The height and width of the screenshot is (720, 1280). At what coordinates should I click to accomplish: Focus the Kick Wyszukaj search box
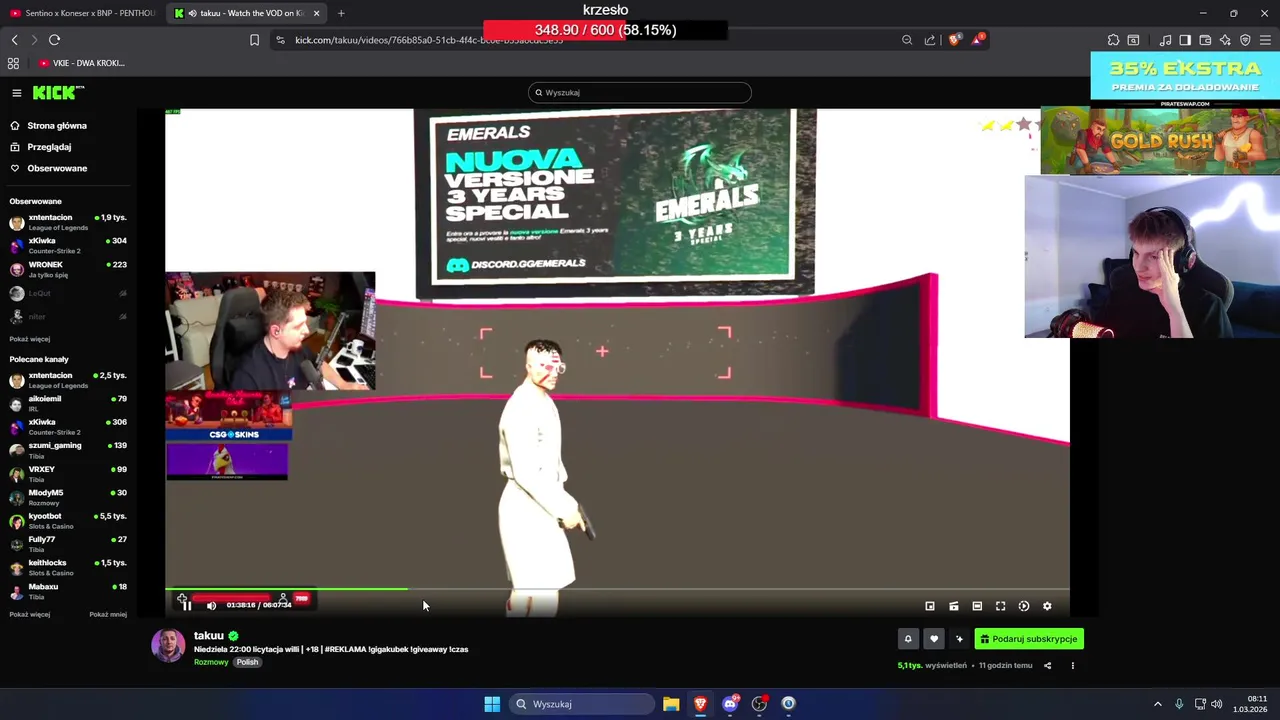640,92
